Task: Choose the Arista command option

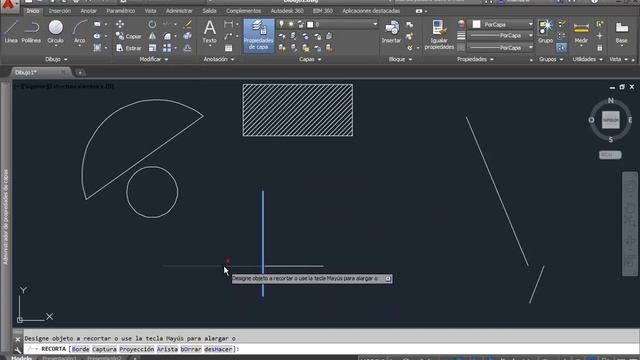Action: pos(167,349)
